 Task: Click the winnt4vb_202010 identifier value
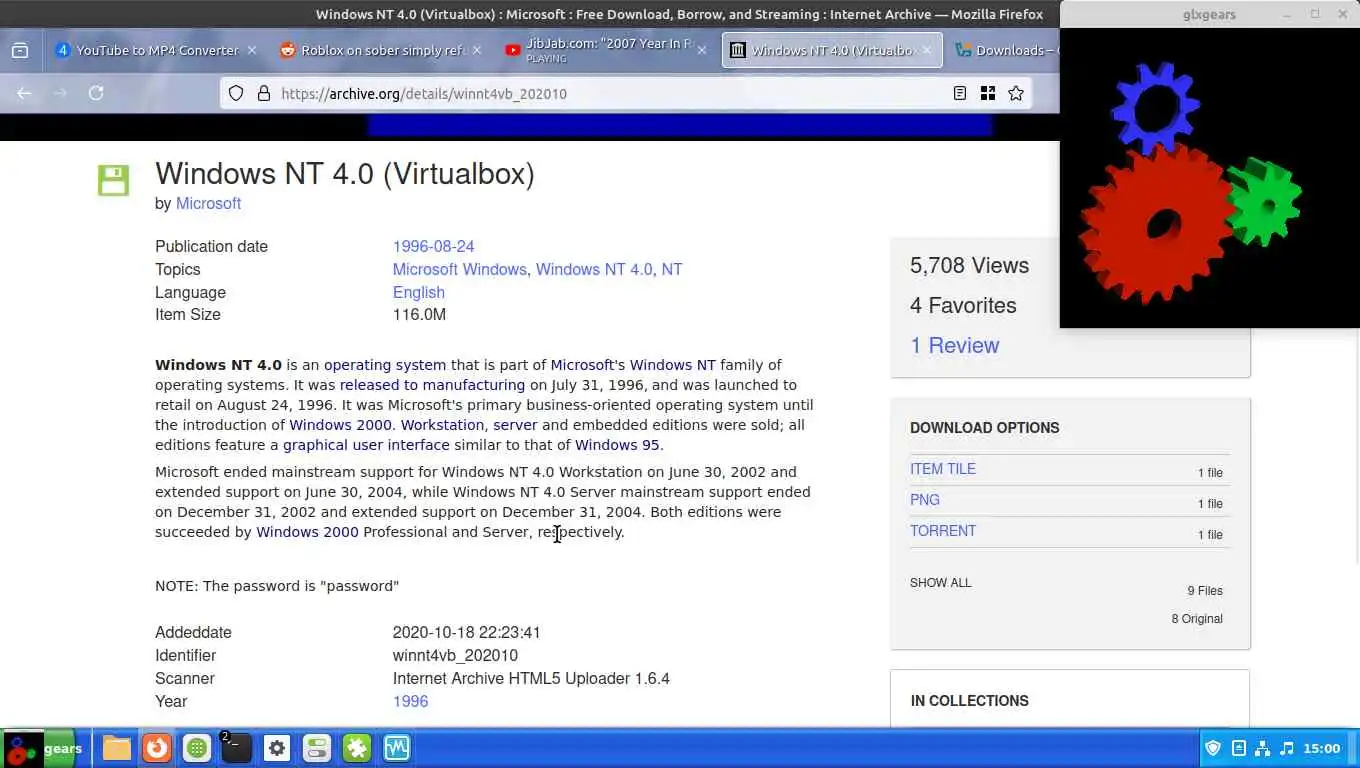coord(455,655)
